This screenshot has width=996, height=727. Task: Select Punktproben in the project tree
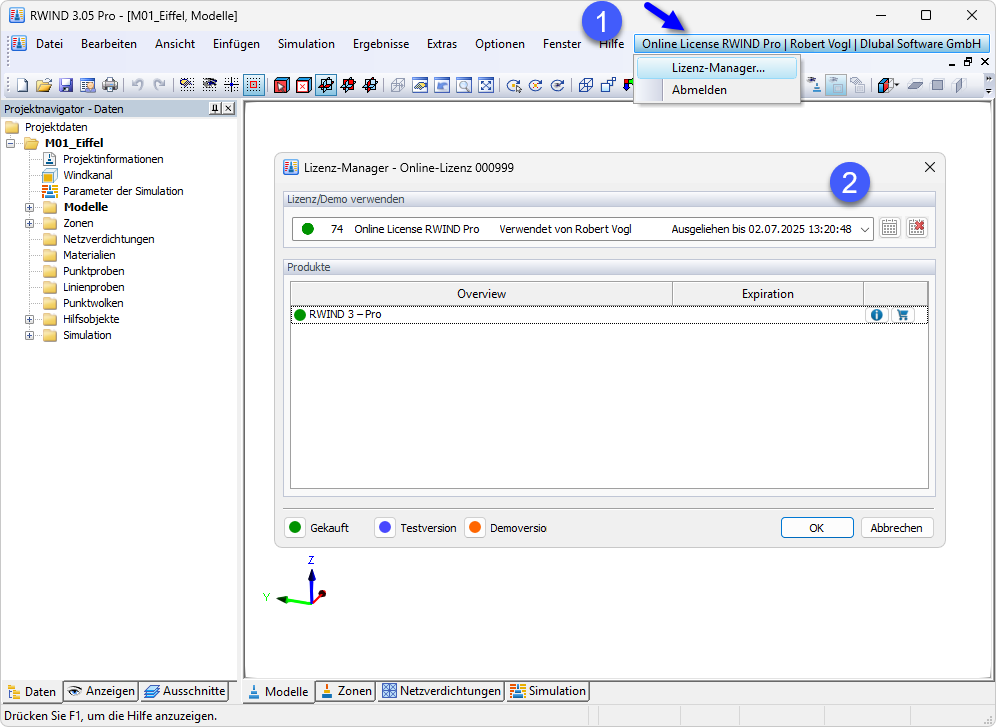[x=93, y=271]
